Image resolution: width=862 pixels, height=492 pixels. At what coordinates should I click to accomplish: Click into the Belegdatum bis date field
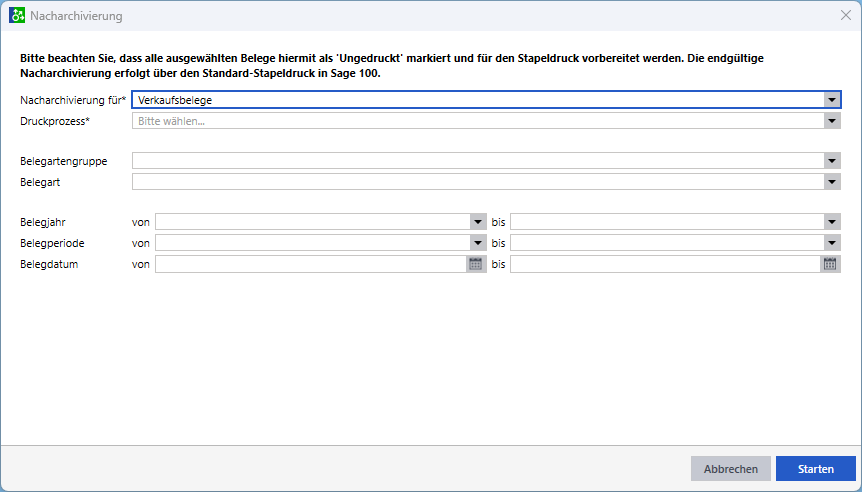tap(665, 264)
